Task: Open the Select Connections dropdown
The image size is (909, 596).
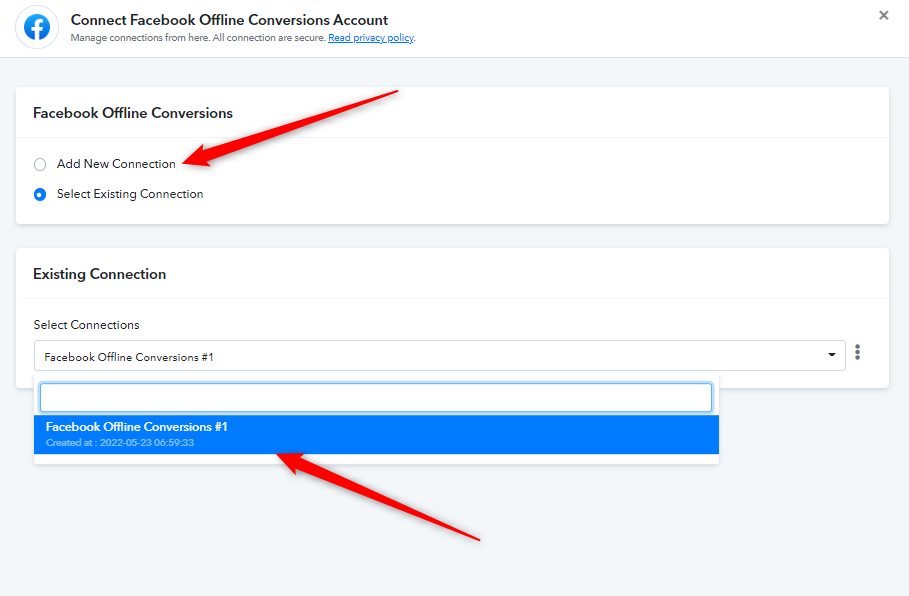Action: (439, 356)
